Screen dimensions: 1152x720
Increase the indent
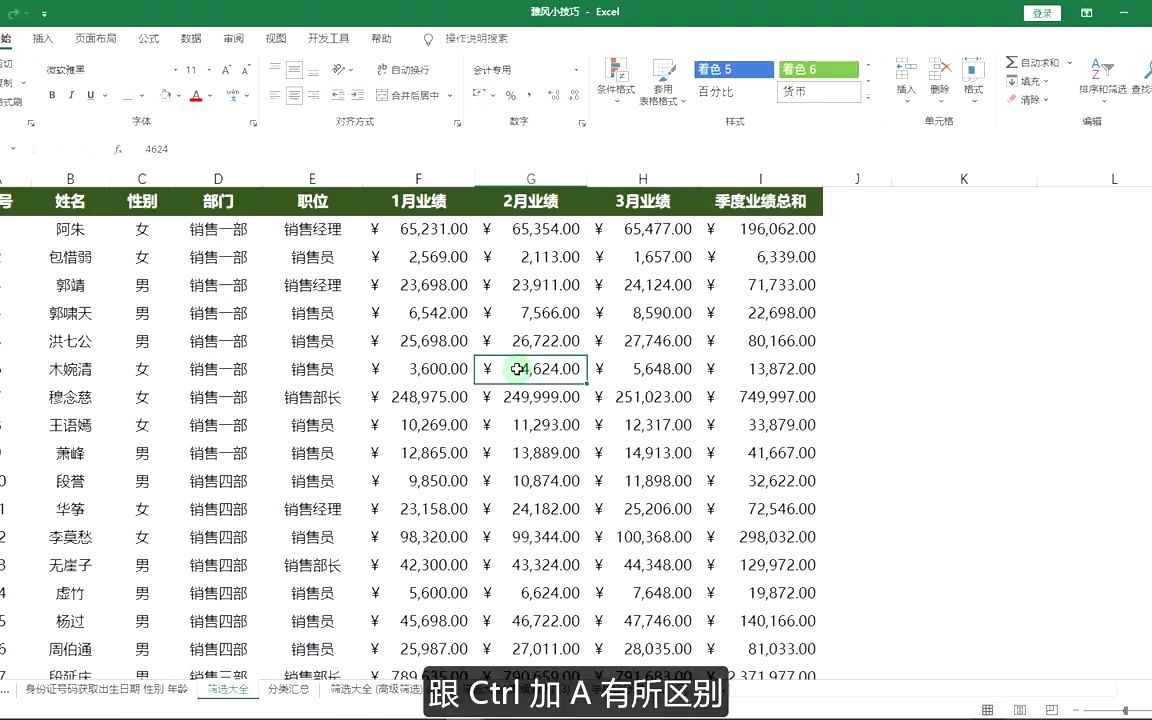coord(358,95)
